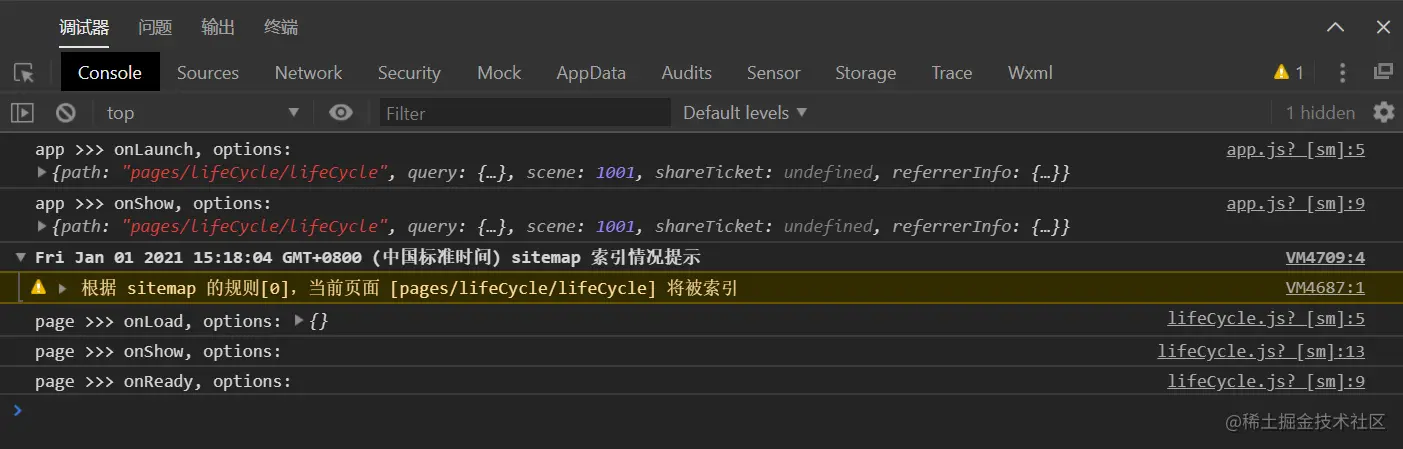
Task: Click the inspect element picker icon
Action: pos(24,73)
